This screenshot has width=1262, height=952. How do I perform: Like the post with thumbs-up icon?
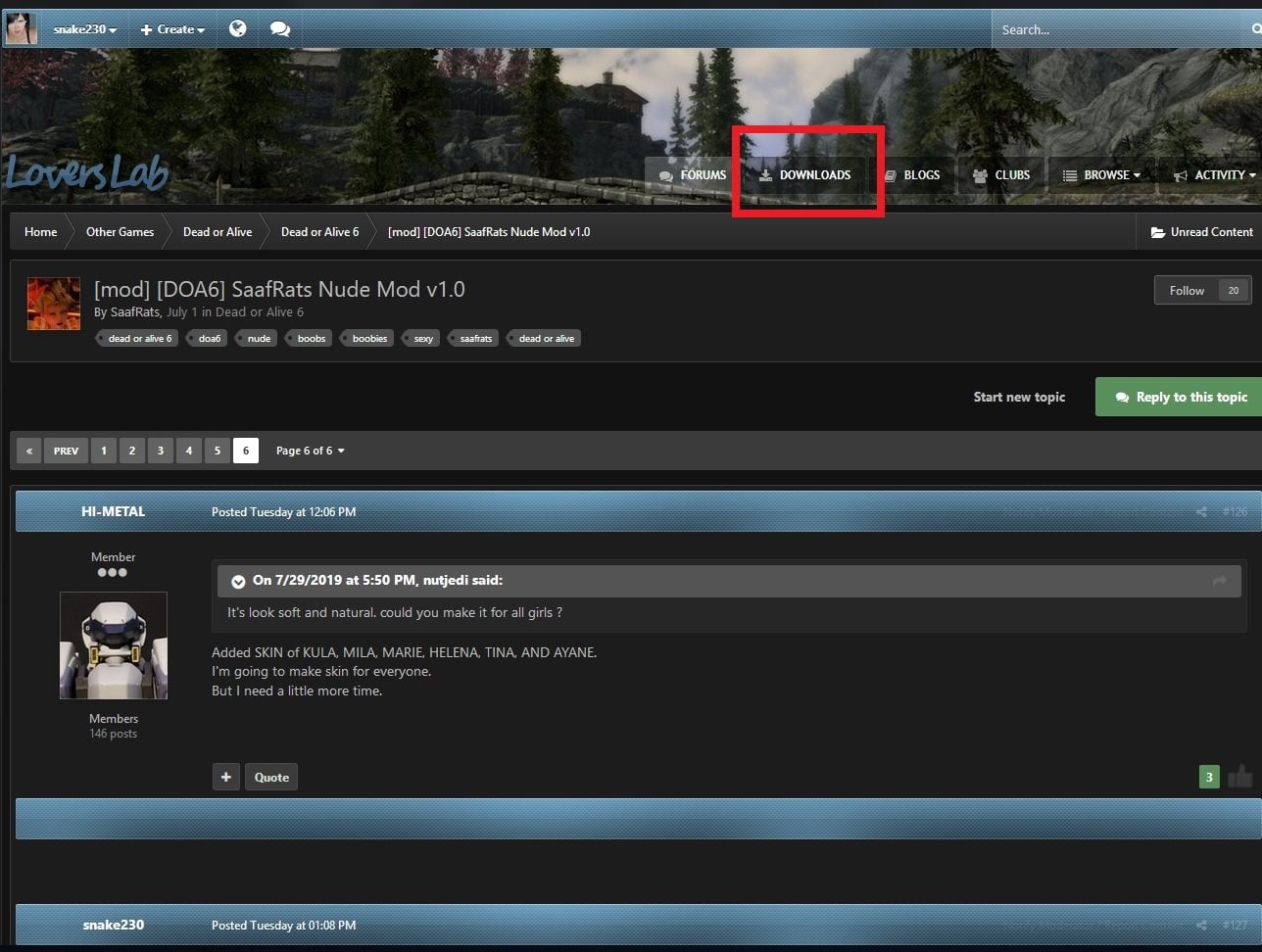[1239, 777]
